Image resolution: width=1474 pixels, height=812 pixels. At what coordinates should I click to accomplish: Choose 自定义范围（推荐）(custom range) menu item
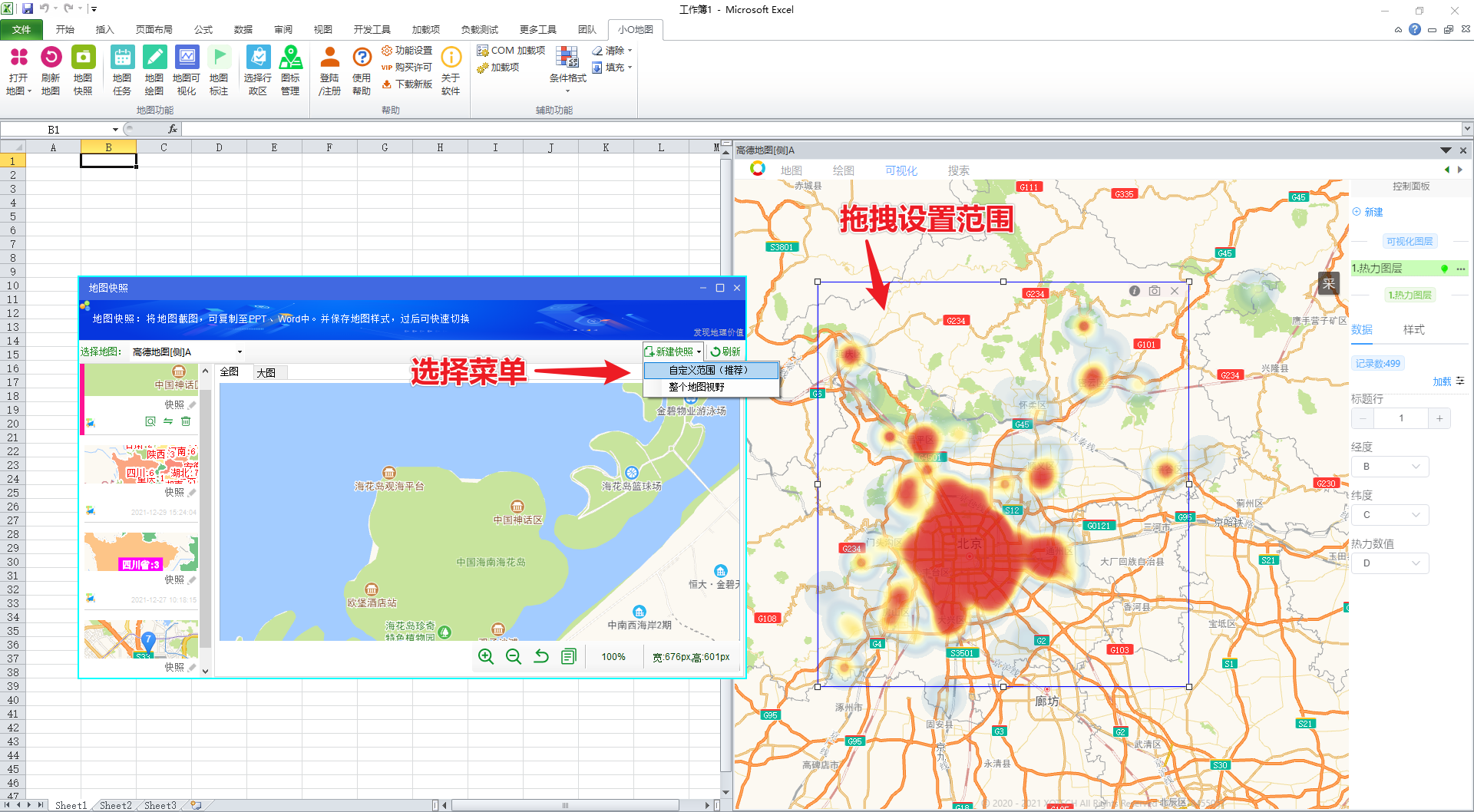point(711,370)
